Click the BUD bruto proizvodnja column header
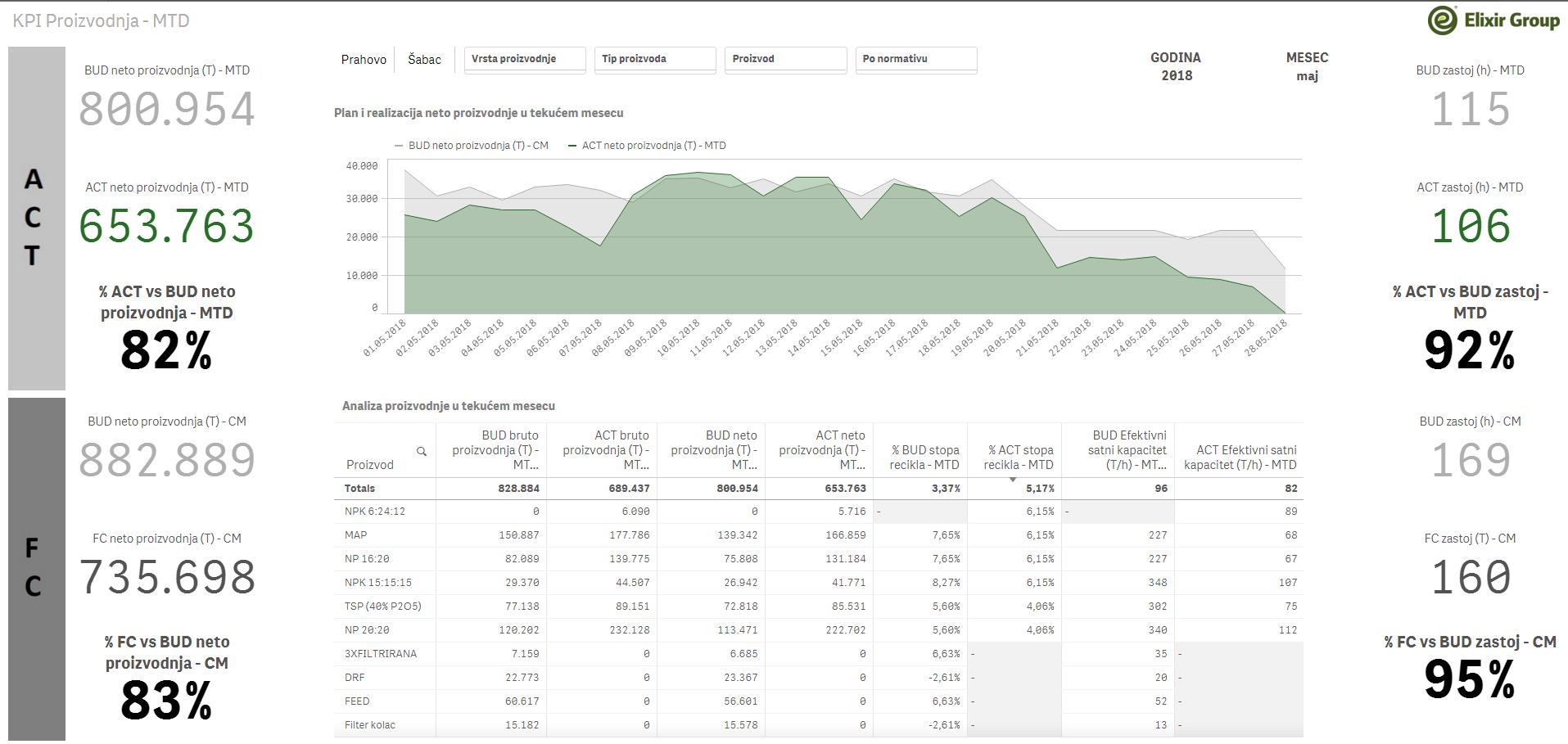This screenshot has width=1568, height=744. 492,449
